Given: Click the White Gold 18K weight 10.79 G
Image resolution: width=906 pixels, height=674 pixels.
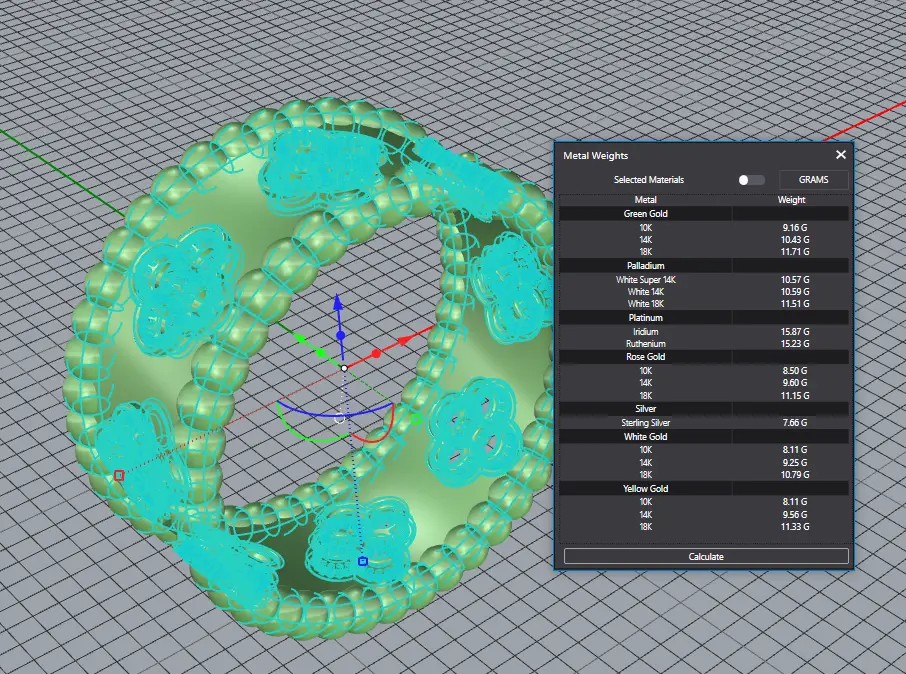Looking at the screenshot, I should [795, 475].
